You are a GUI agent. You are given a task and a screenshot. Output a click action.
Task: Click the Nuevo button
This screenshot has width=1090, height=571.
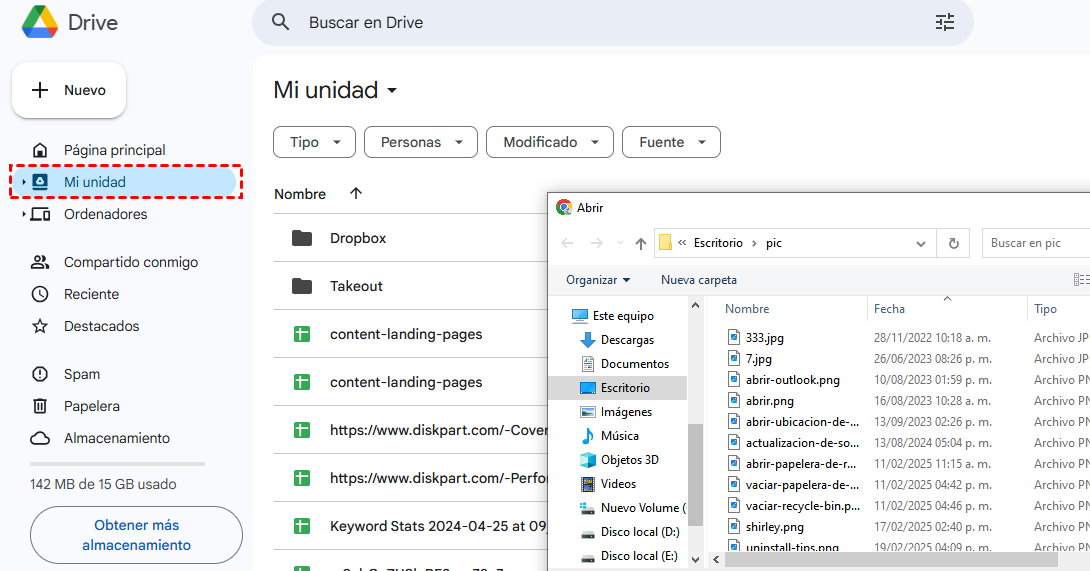point(69,90)
